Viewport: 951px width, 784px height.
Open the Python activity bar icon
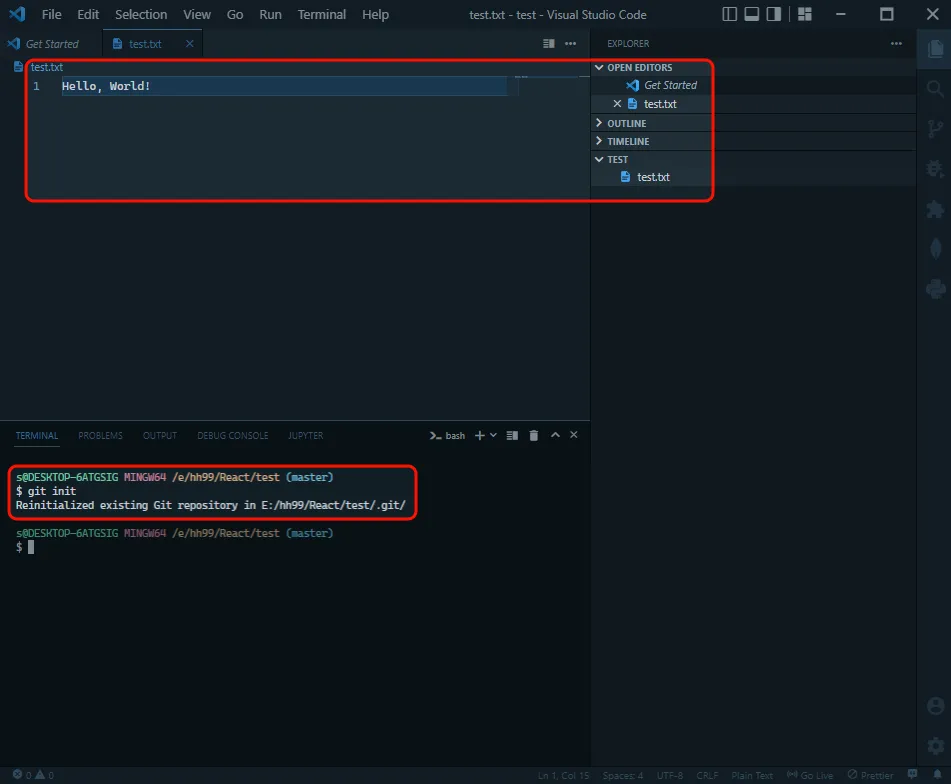click(935, 288)
